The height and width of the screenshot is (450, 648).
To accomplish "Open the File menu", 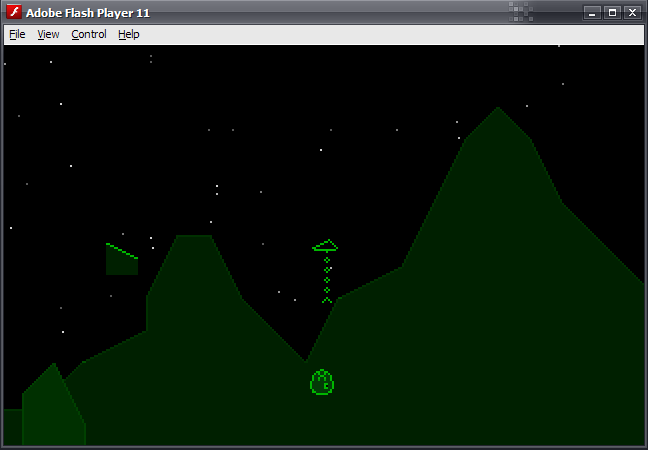I will (17, 34).
